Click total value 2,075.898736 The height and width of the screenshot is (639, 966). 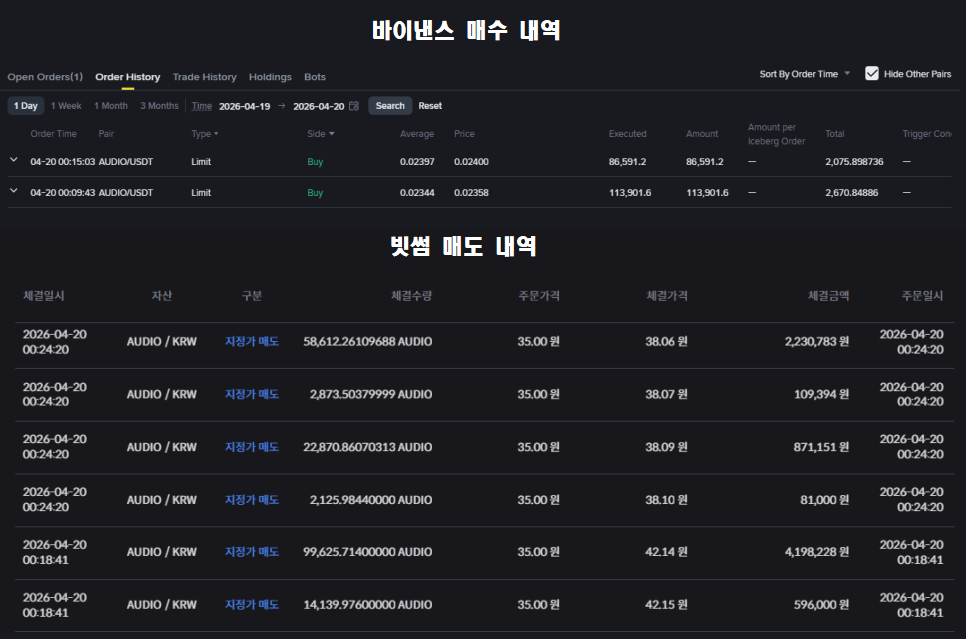[854, 161]
